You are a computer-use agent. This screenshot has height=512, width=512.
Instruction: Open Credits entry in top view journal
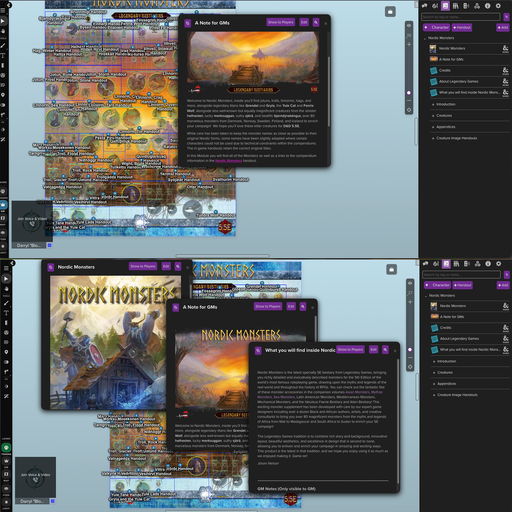(x=469, y=70)
